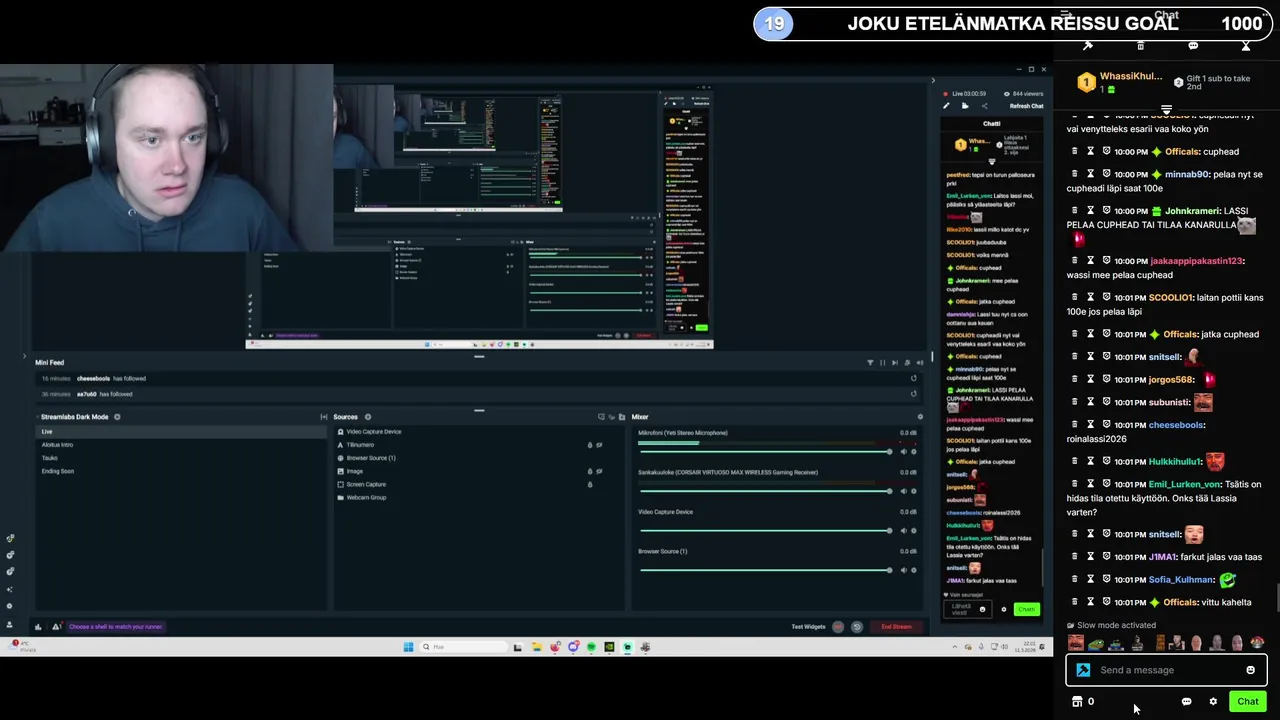Replay the cheesebools follow event

tap(914, 378)
